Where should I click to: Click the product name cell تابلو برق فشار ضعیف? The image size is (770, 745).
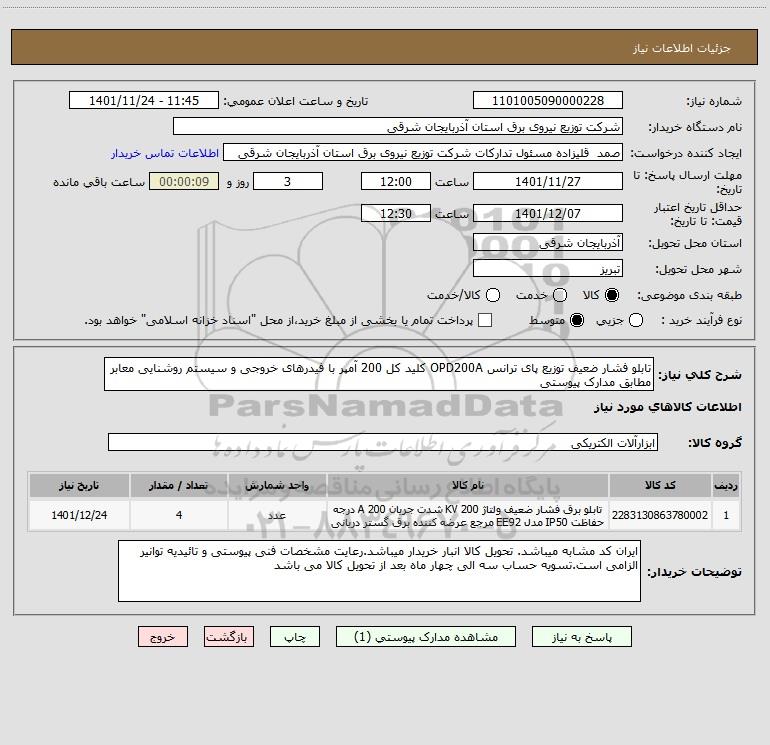(468, 515)
